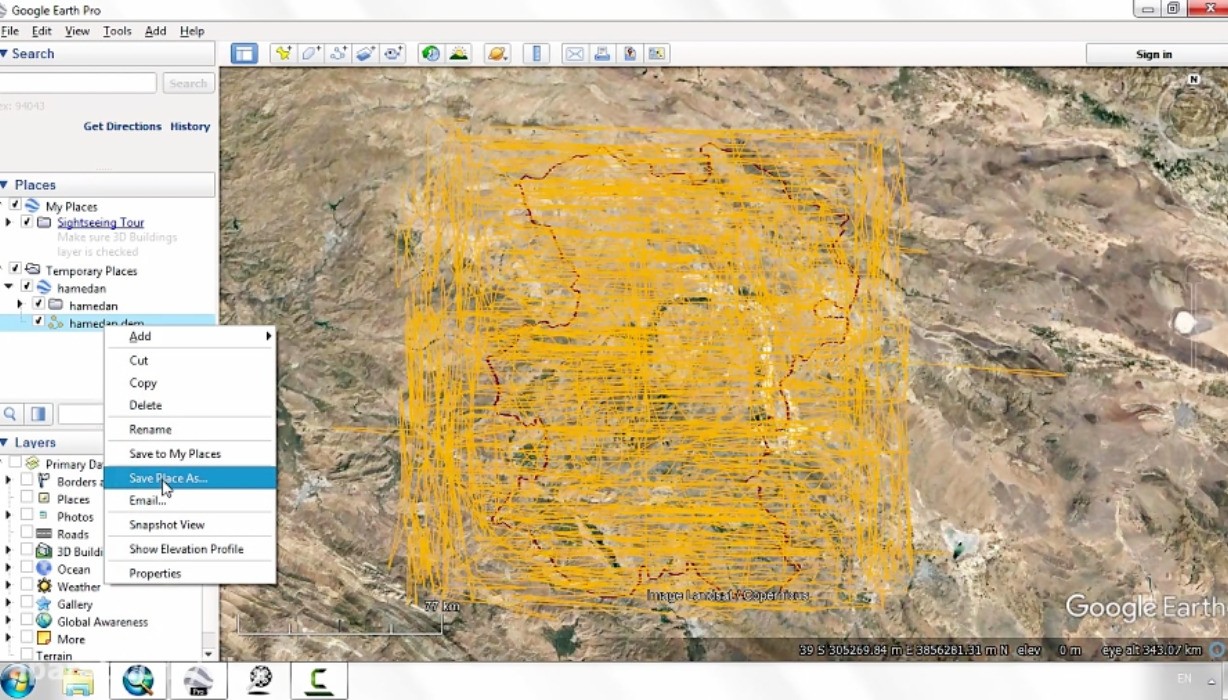Check the Weather layer box
The width and height of the screenshot is (1228, 700).
click(x=27, y=586)
